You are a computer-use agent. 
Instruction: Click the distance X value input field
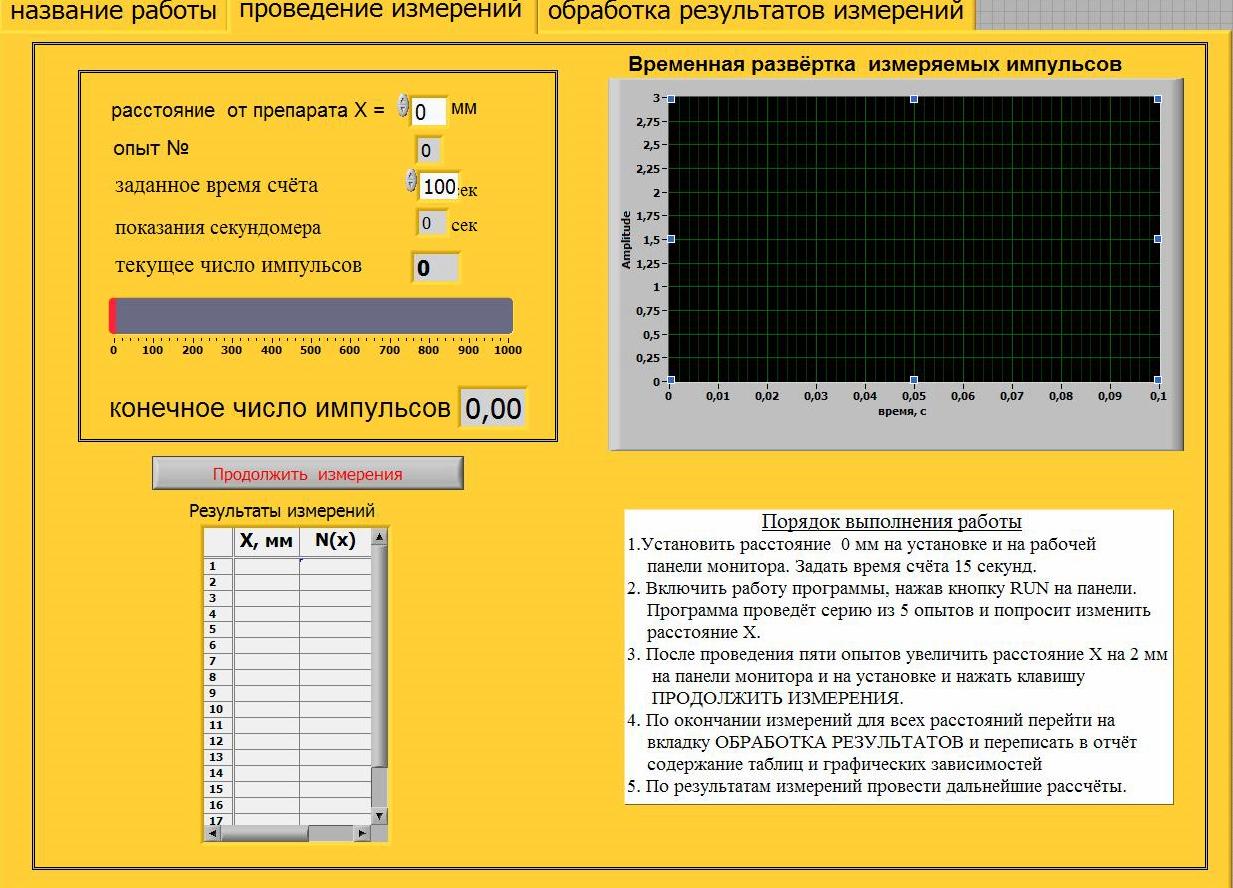[429, 111]
